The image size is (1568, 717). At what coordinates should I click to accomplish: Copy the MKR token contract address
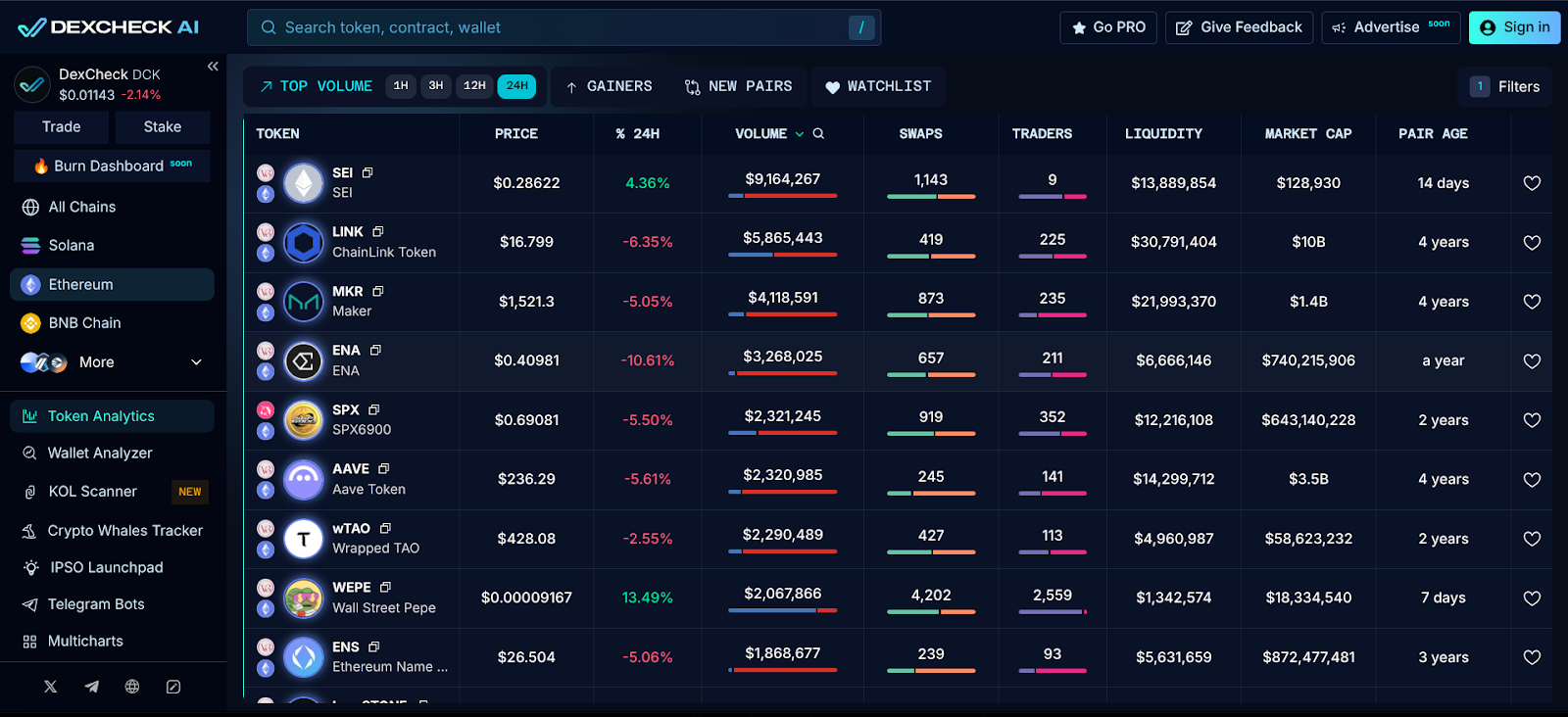378,292
